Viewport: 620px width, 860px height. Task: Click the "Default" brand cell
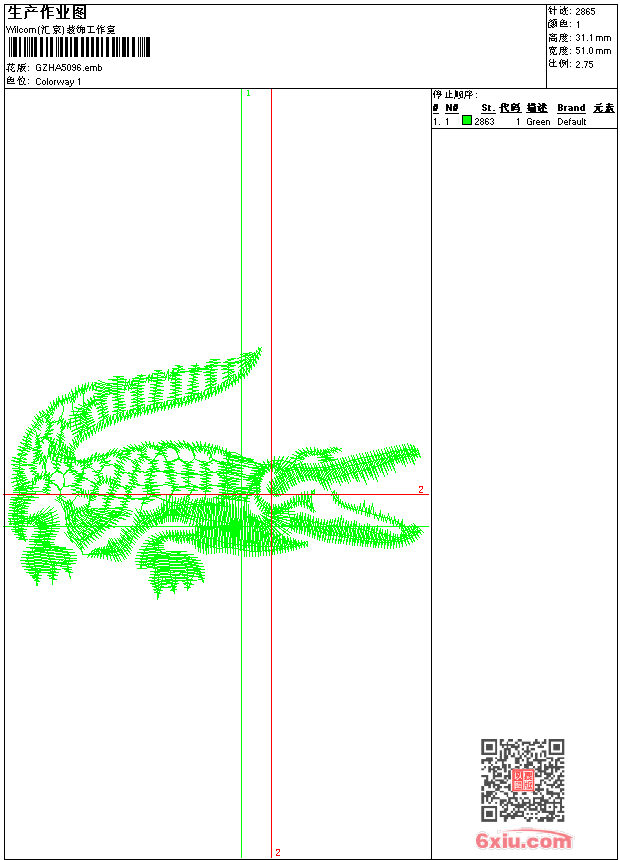click(572, 122)
